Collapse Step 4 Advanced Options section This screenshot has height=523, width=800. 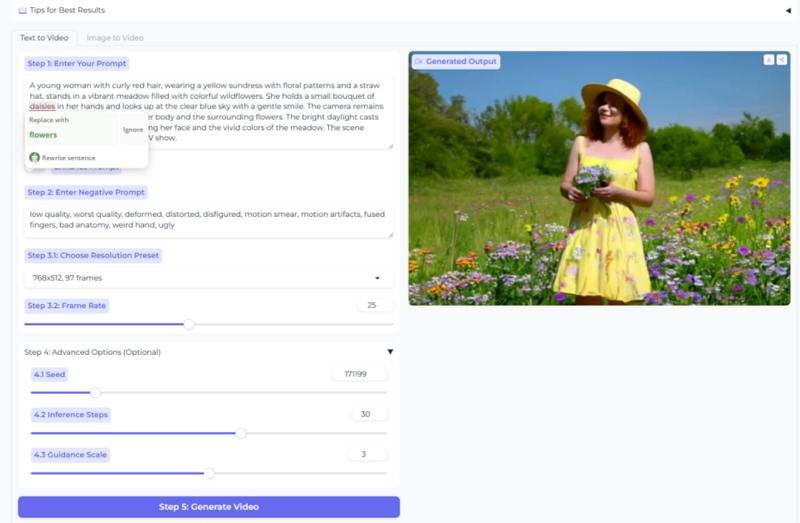pos(390,352)
